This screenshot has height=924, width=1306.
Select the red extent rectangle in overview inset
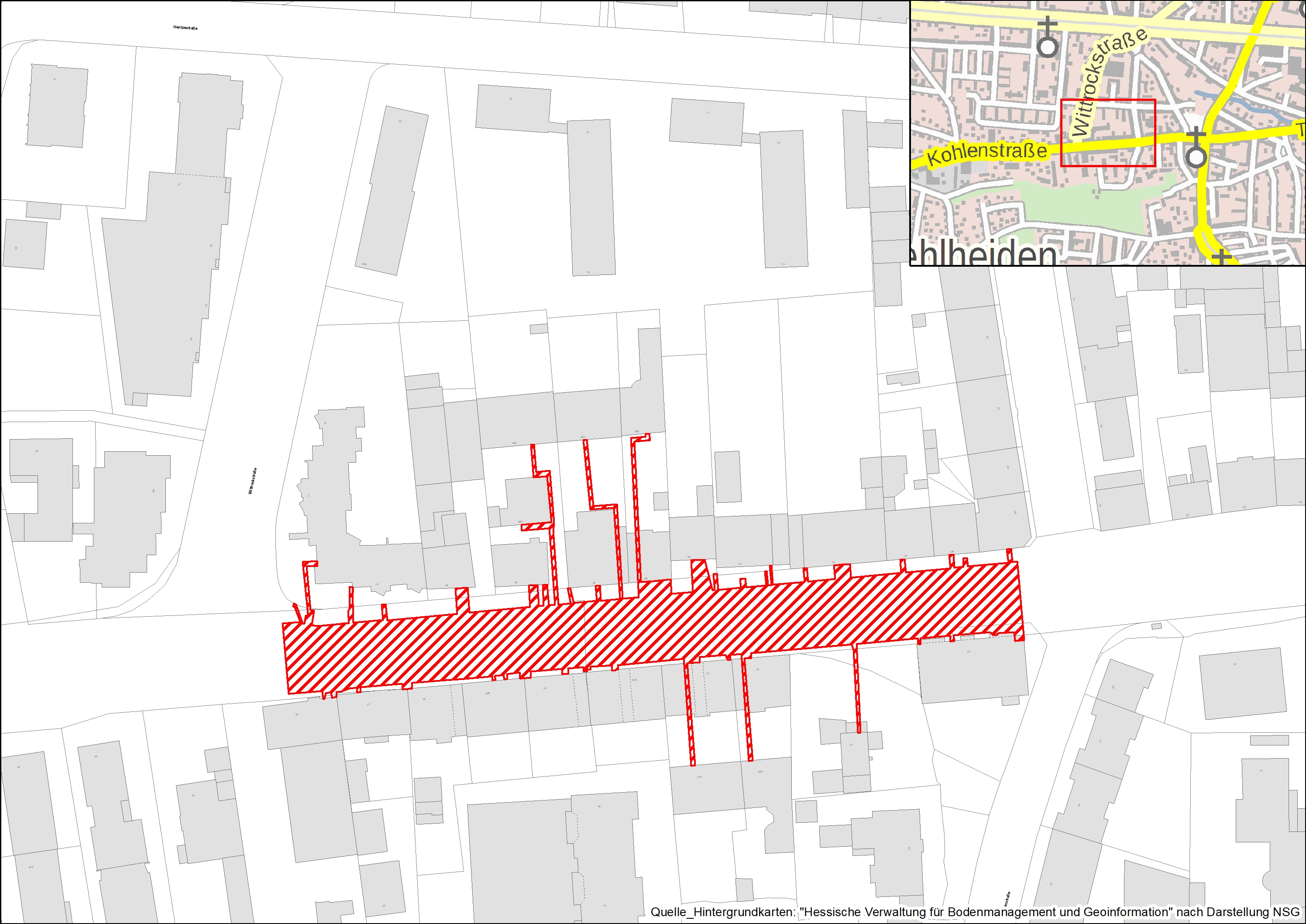[x=1108, y=133]
